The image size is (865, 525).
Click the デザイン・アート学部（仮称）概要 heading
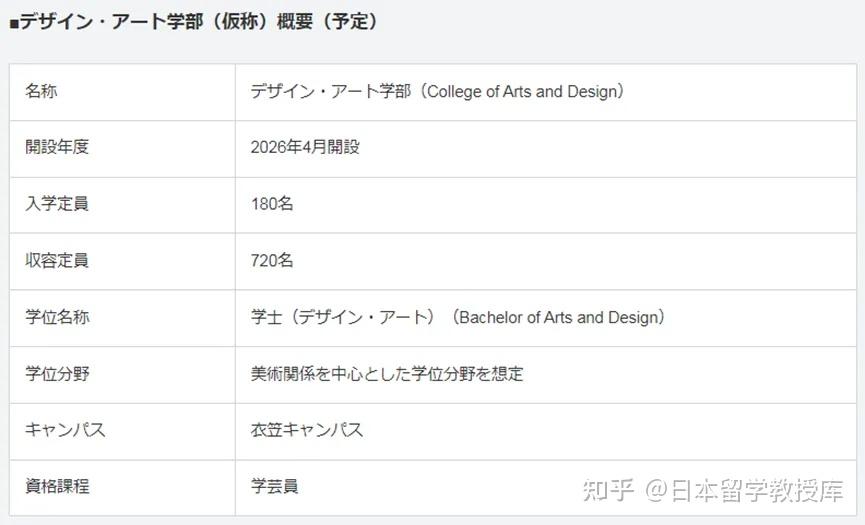(x=198, y=22)
